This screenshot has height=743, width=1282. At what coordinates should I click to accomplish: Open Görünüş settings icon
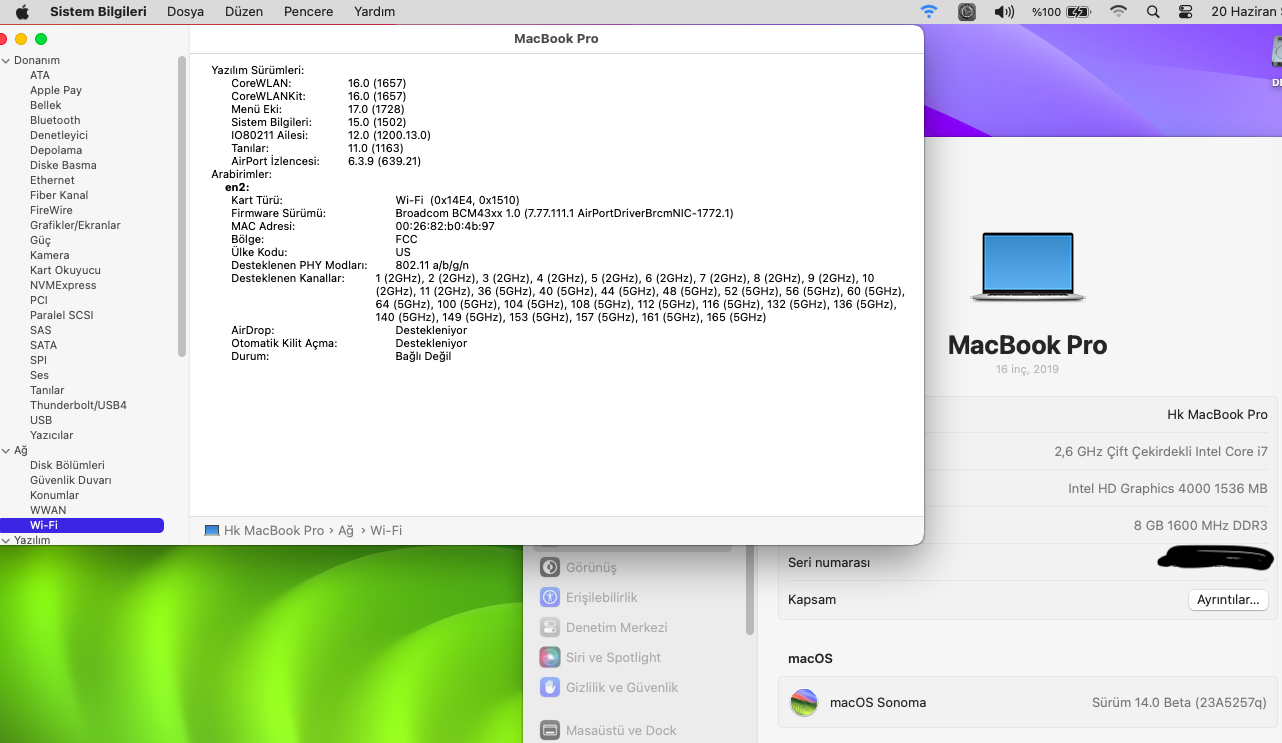click(x=549, y=567)
